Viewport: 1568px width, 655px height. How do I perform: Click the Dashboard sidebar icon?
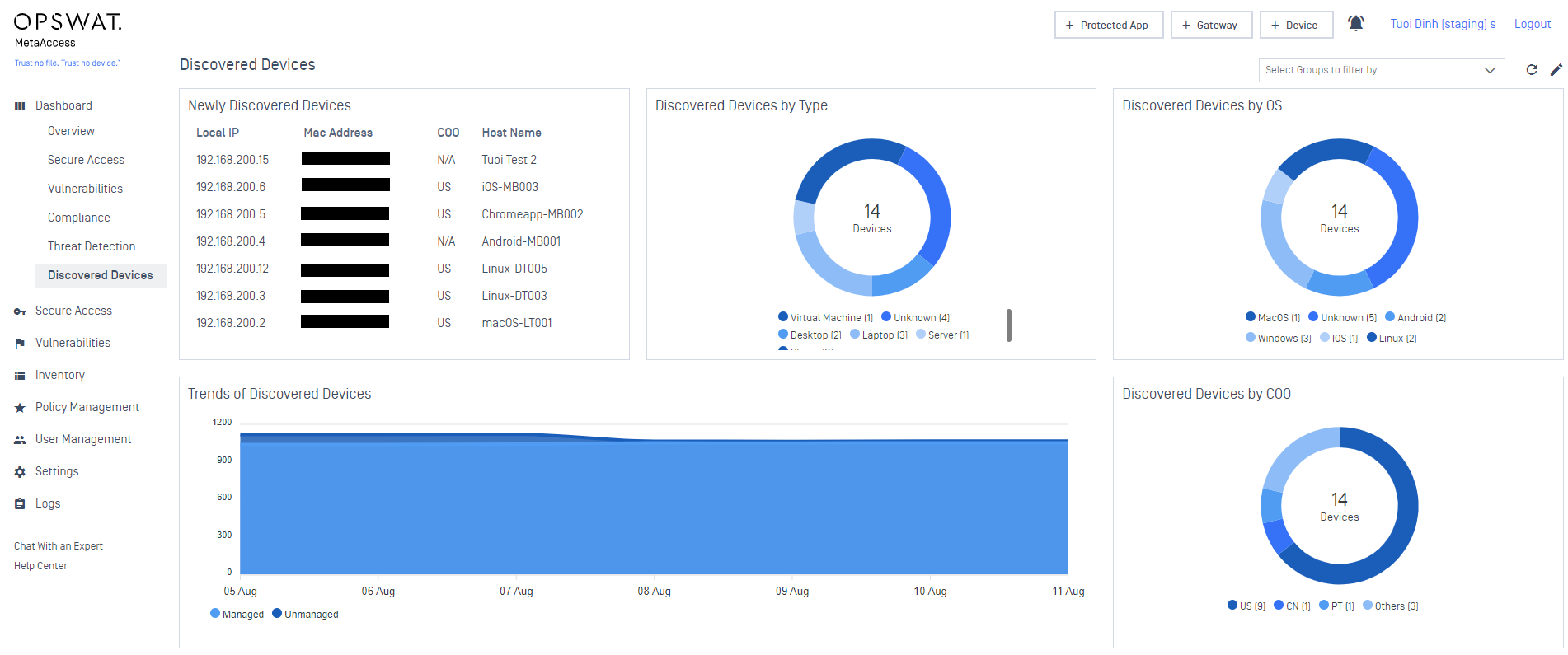(20, 105)
